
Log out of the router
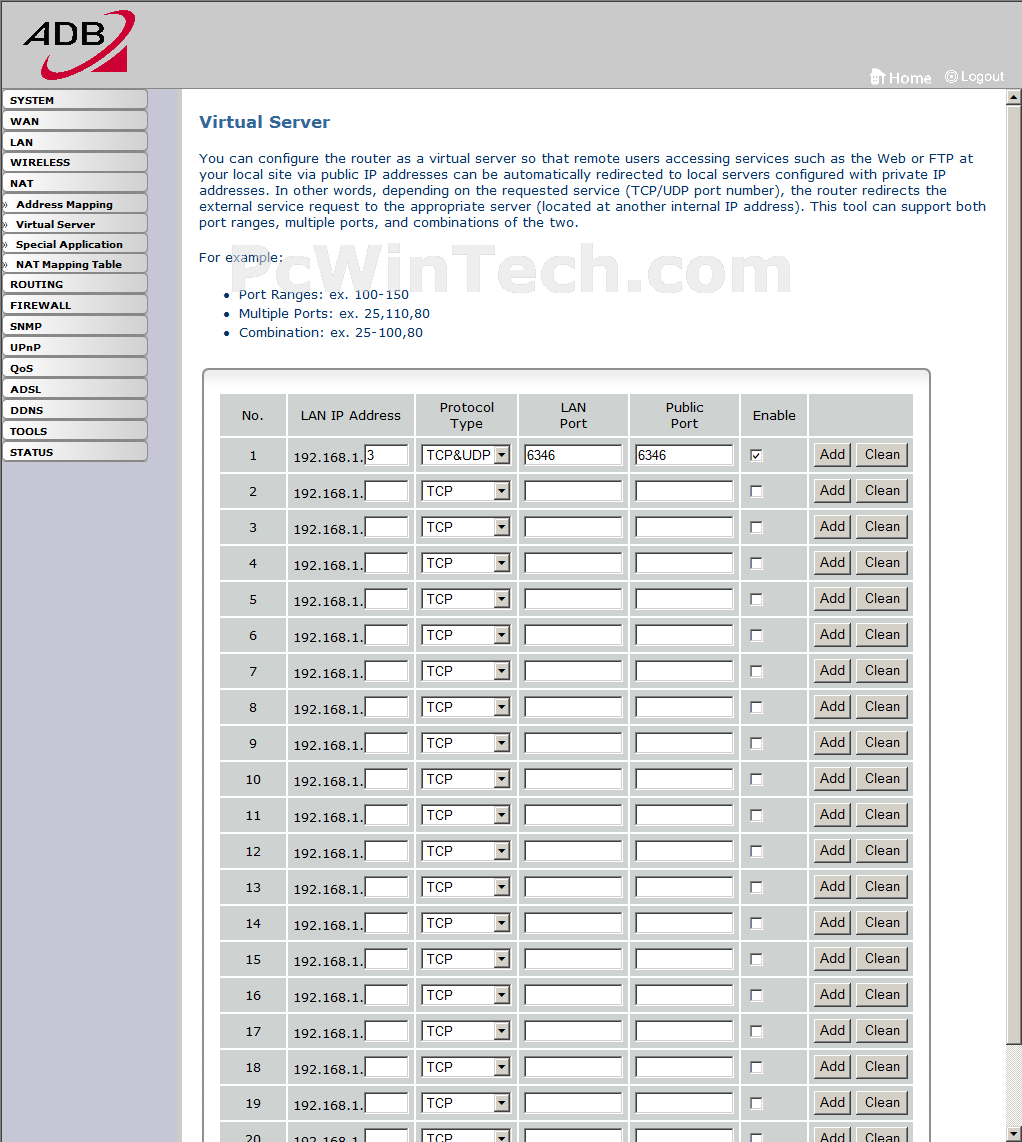975,76
